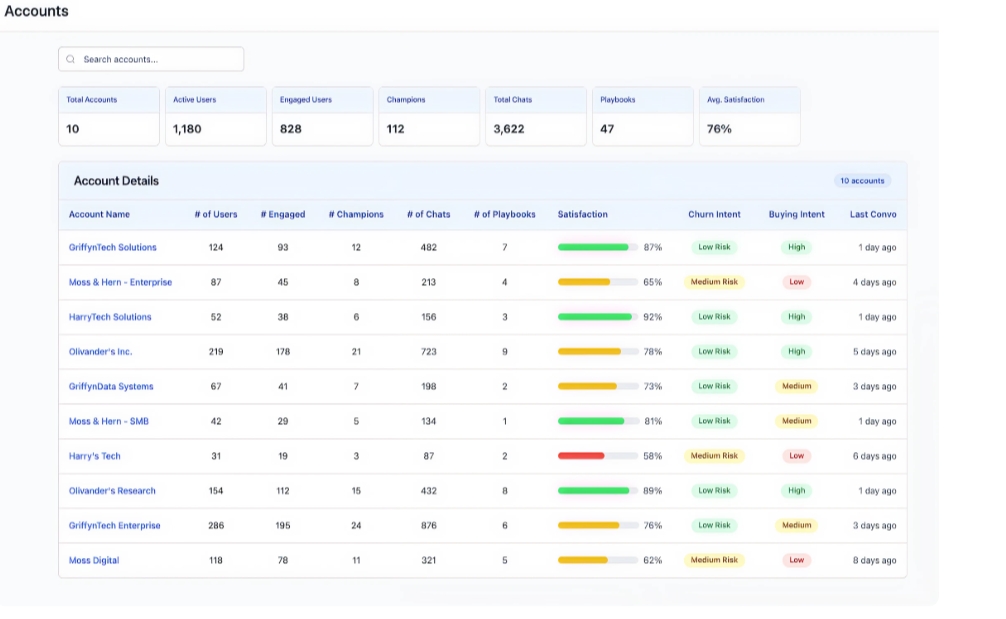
Task: Click Medium buying intent for GriffynTech Enterprise
Action: [796, 525]
